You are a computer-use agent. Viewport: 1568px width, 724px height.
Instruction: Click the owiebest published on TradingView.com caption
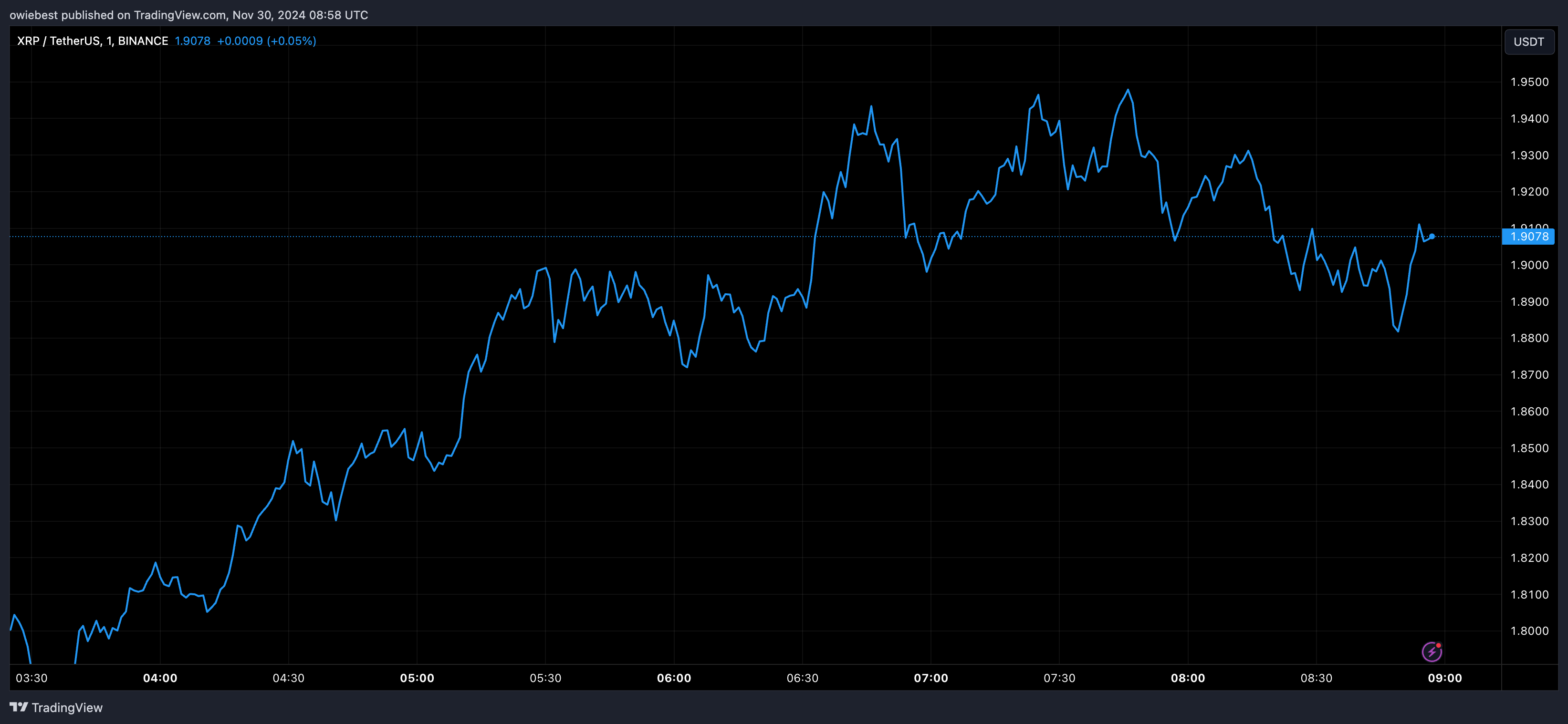[x=188, y=15]
